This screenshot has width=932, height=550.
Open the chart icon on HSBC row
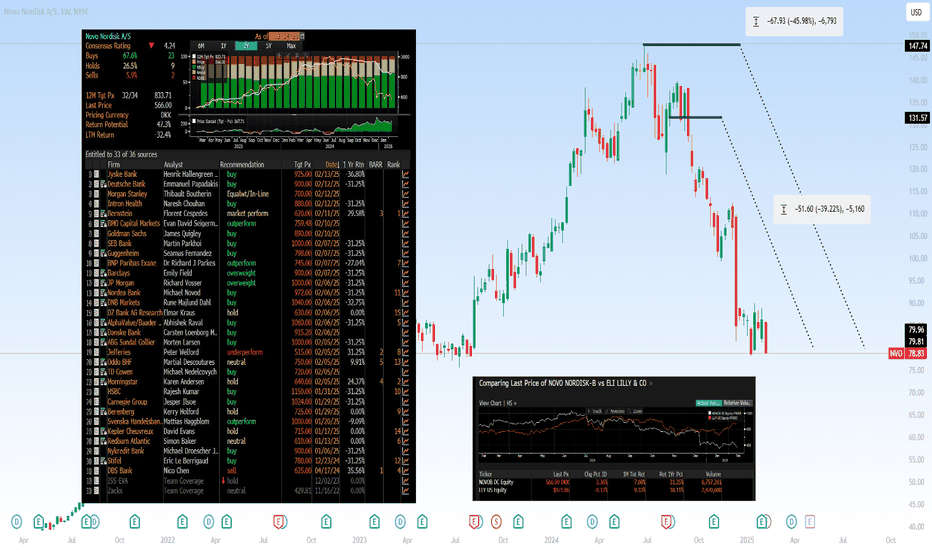click(x=405, y=392)
